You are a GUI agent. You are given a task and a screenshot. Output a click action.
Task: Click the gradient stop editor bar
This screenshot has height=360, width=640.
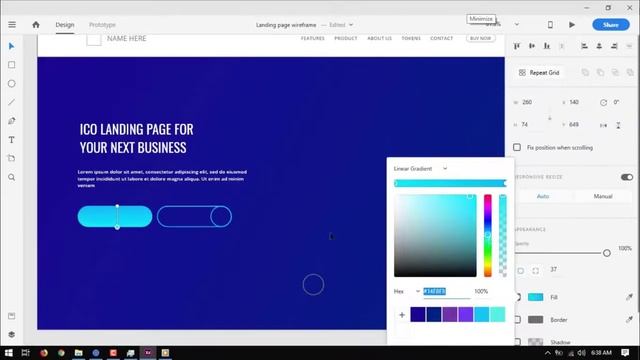[x=450, y=183]
